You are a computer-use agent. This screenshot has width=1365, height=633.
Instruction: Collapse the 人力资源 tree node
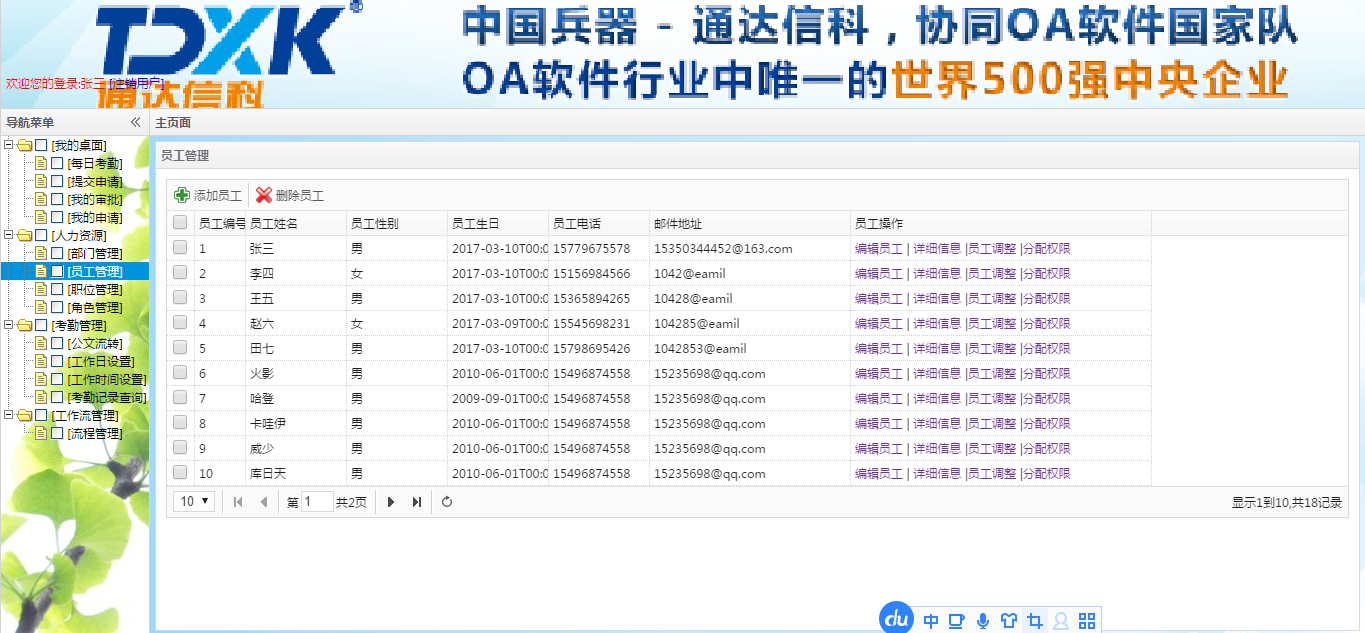pyautogui.click(x=9, y=236)
